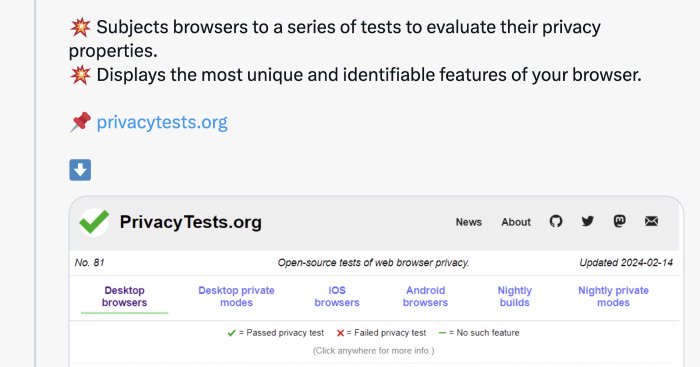700x367 pixels.
Task: Switch to Desktop private modes tab
Action: 236,296
